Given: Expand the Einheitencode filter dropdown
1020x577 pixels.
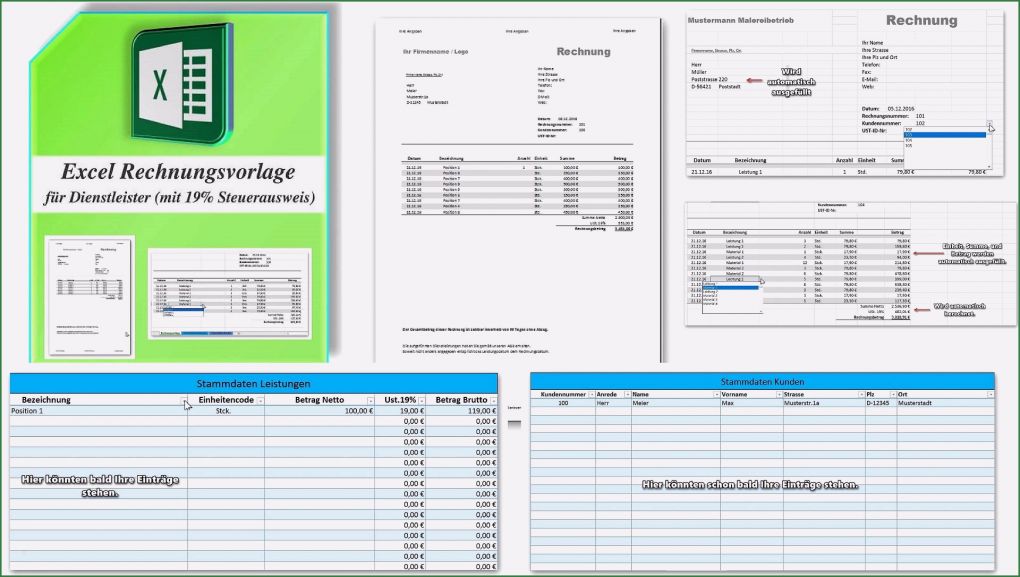Looking at the screenshot, I should click(260, 400).
